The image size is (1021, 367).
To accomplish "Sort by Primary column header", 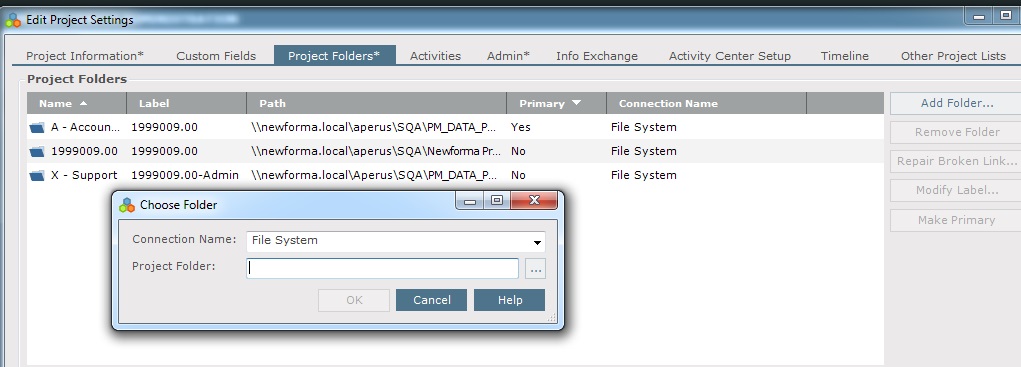I will (x=556, y=103).
